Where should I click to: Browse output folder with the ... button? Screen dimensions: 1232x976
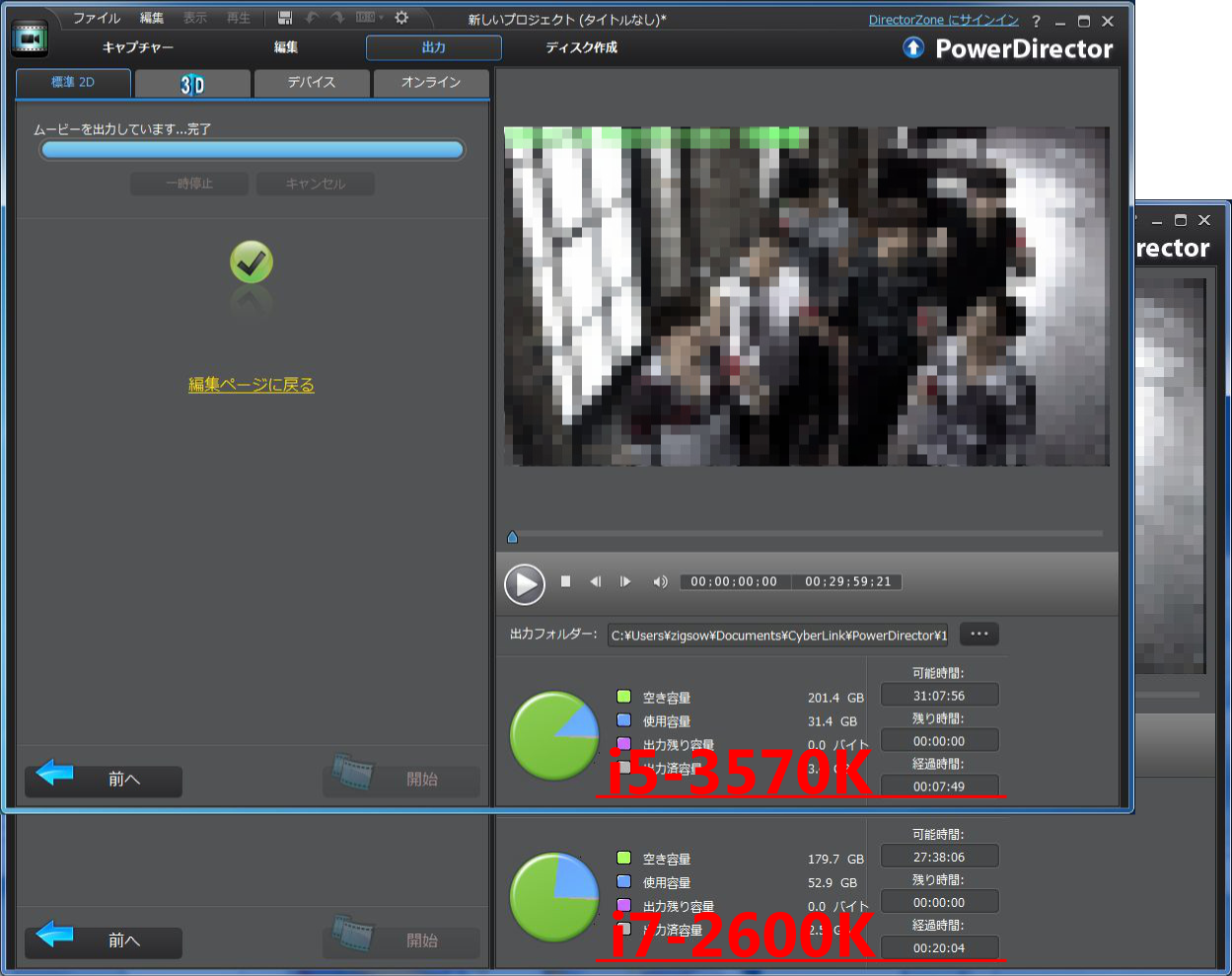point(978,635)
